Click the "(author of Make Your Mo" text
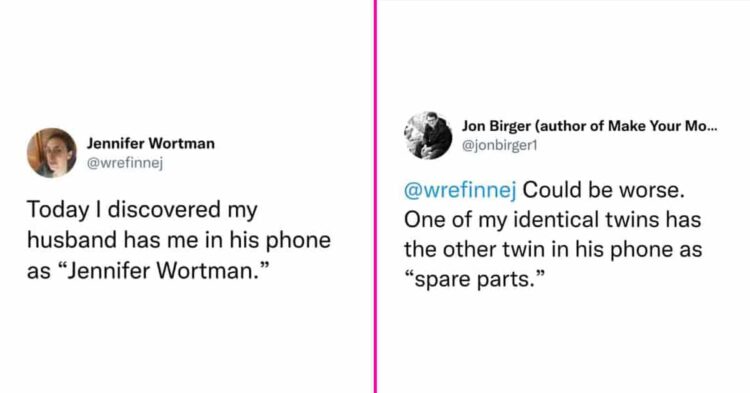The width and height of the screenshot is (750, 393). pyautogui.click(x=621, y=126)
